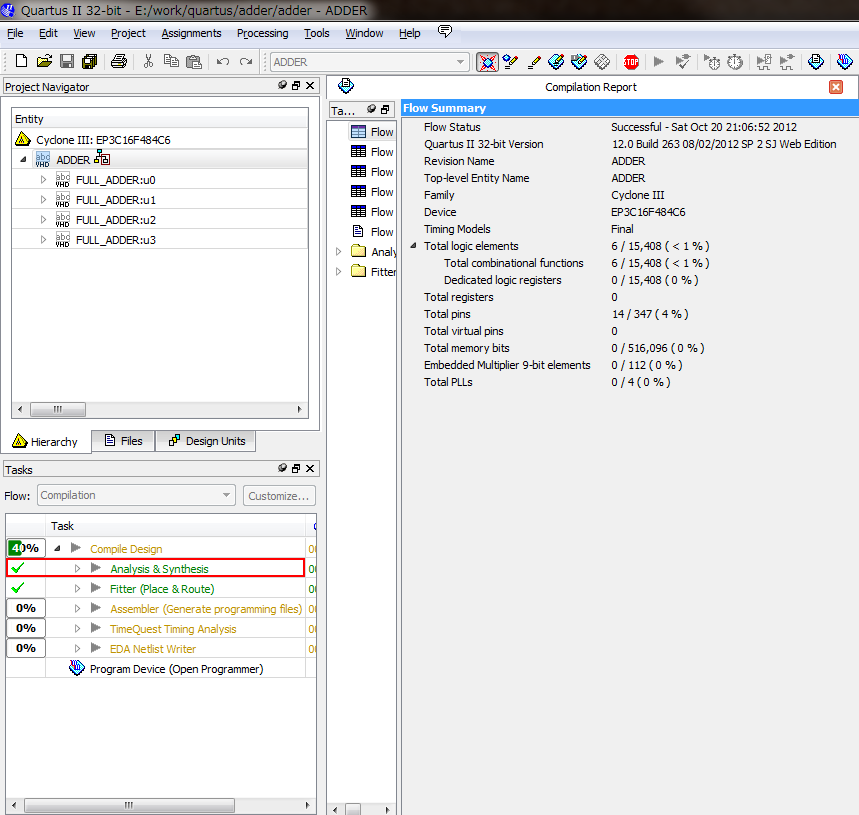Image resolution: width=859 pixels, height=815 pixels.
Task: Click the pressed blue diamond red-arrows toolbar icon
Action: point(487,62)
